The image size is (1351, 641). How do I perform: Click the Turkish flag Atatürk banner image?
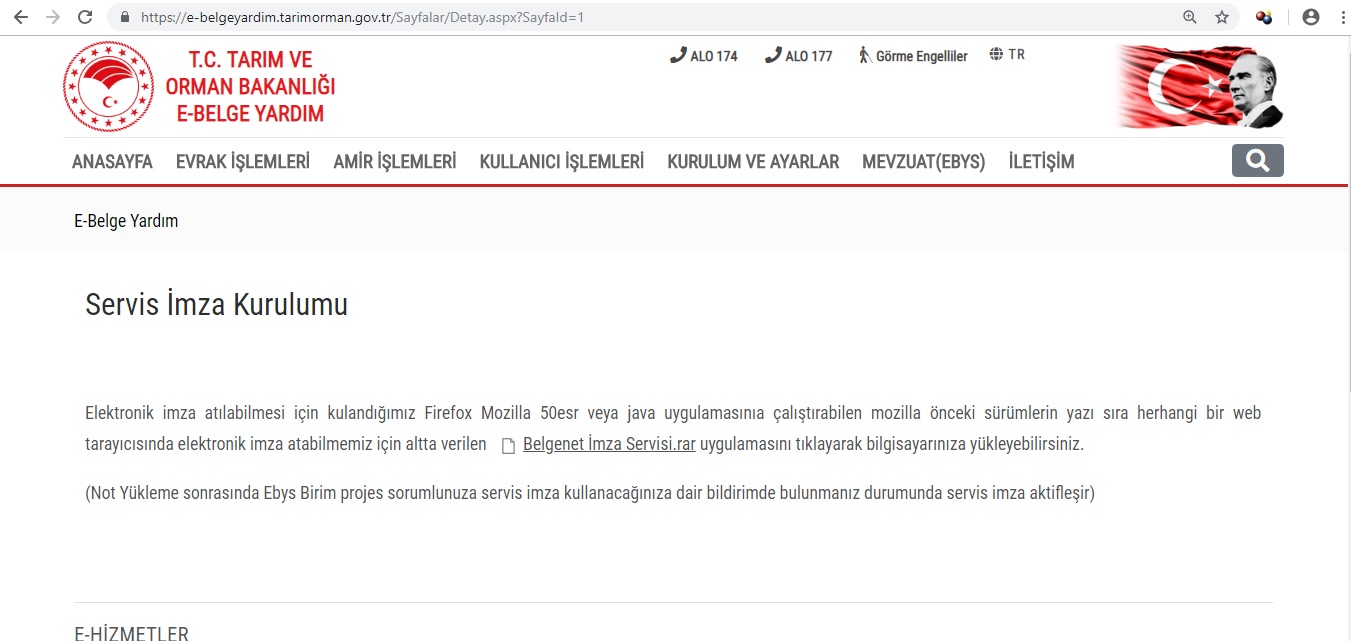click(1197, 87)
